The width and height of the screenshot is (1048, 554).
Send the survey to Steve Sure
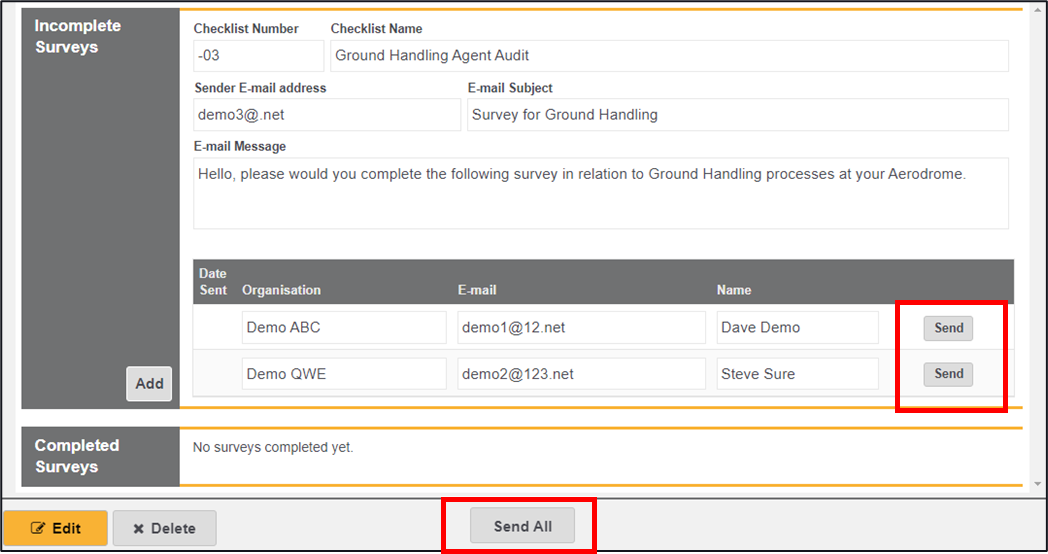[947, 374]
